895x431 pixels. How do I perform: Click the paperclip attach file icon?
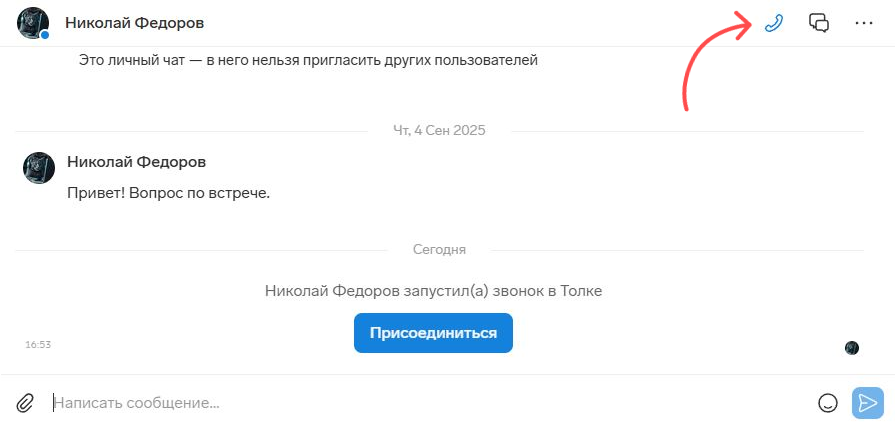25,403
